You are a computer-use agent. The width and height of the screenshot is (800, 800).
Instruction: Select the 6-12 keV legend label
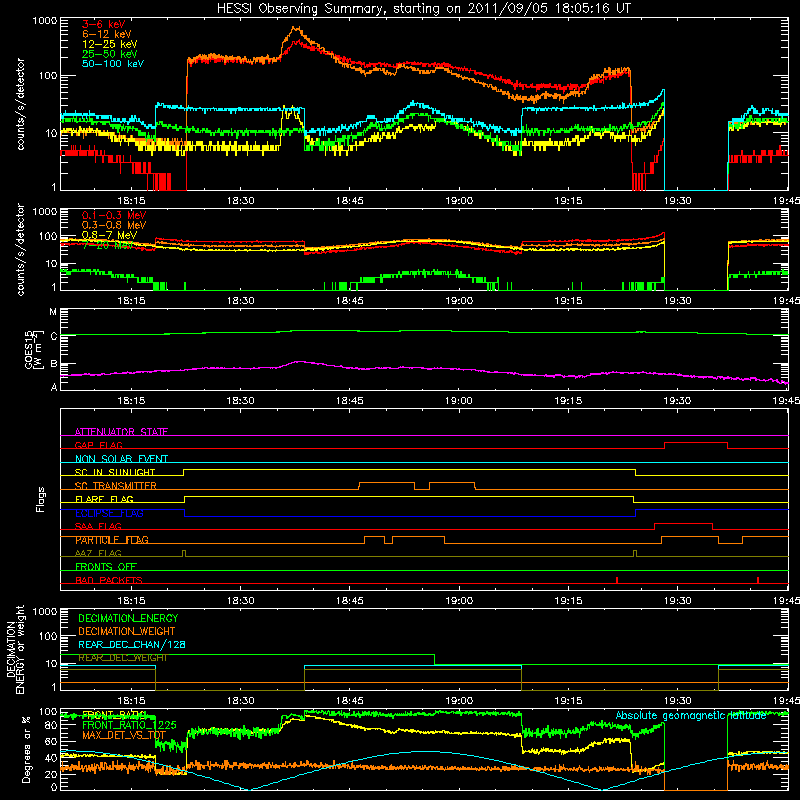[x=107, y=34]
